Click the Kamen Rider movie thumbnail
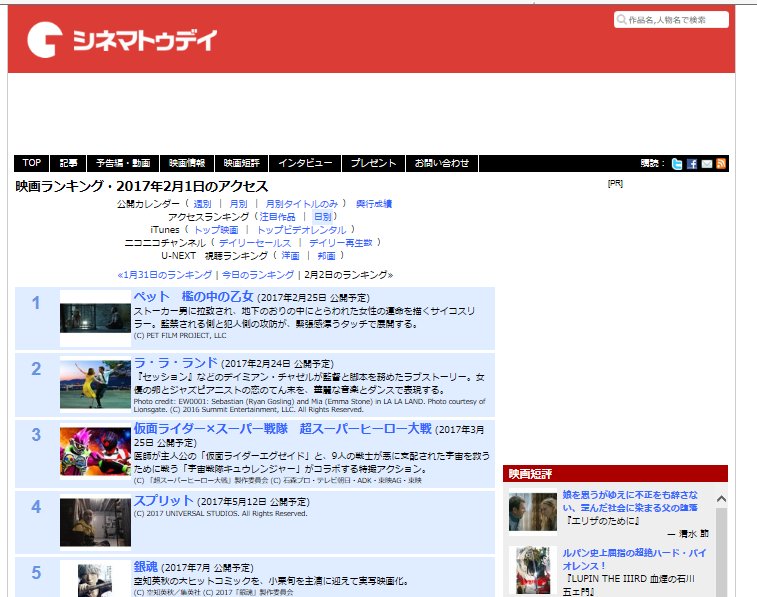Viewport: 757px width, 597px height. click(96, 451)
